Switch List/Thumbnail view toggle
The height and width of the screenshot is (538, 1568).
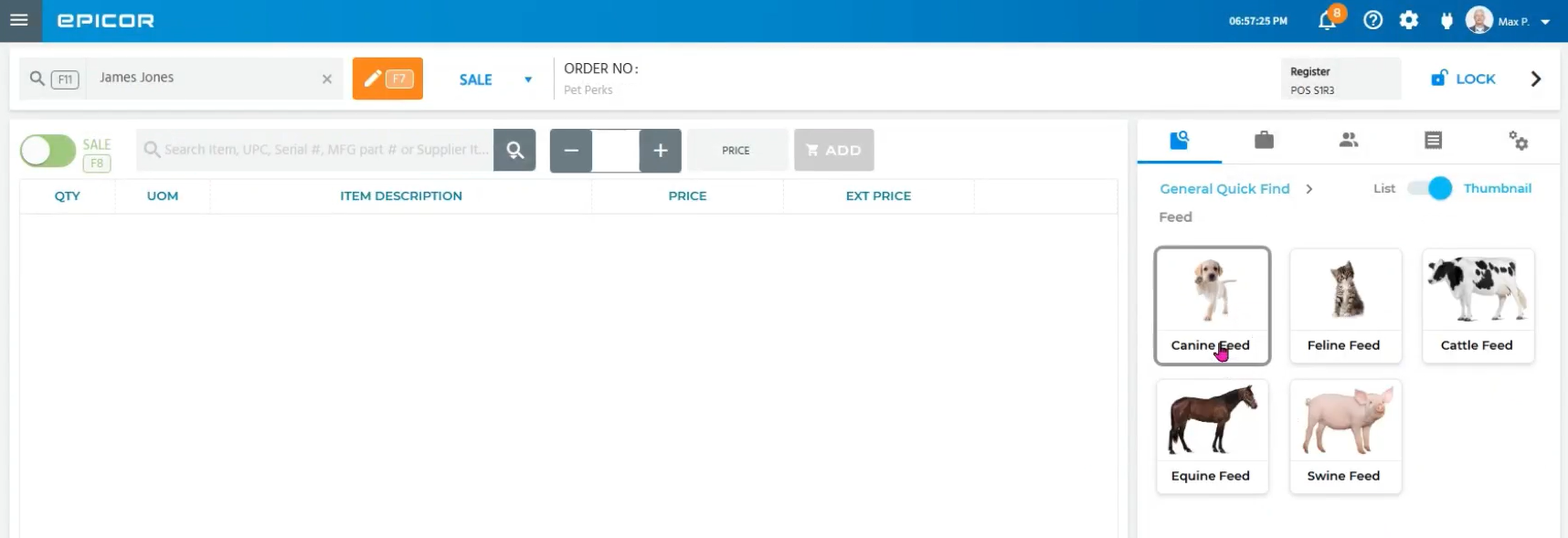[1429, 188]
